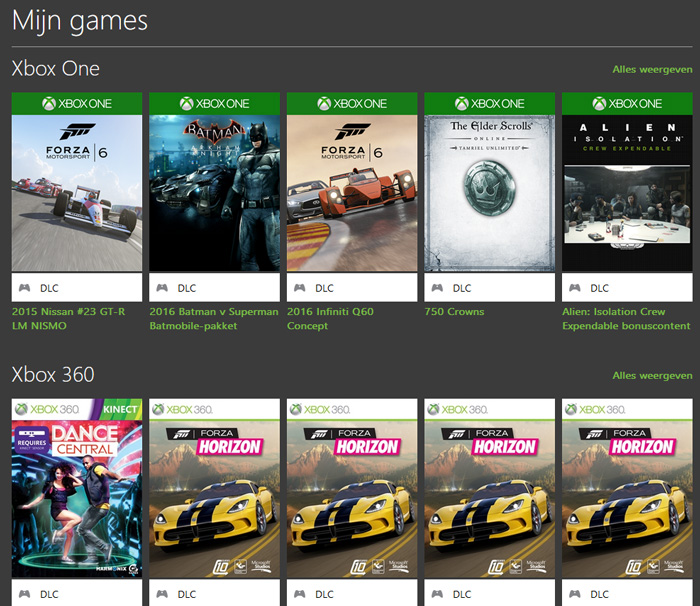Open the 750 Crowns title link
The height and width of the screenshot is (606, 700).
tap(453, 311)
